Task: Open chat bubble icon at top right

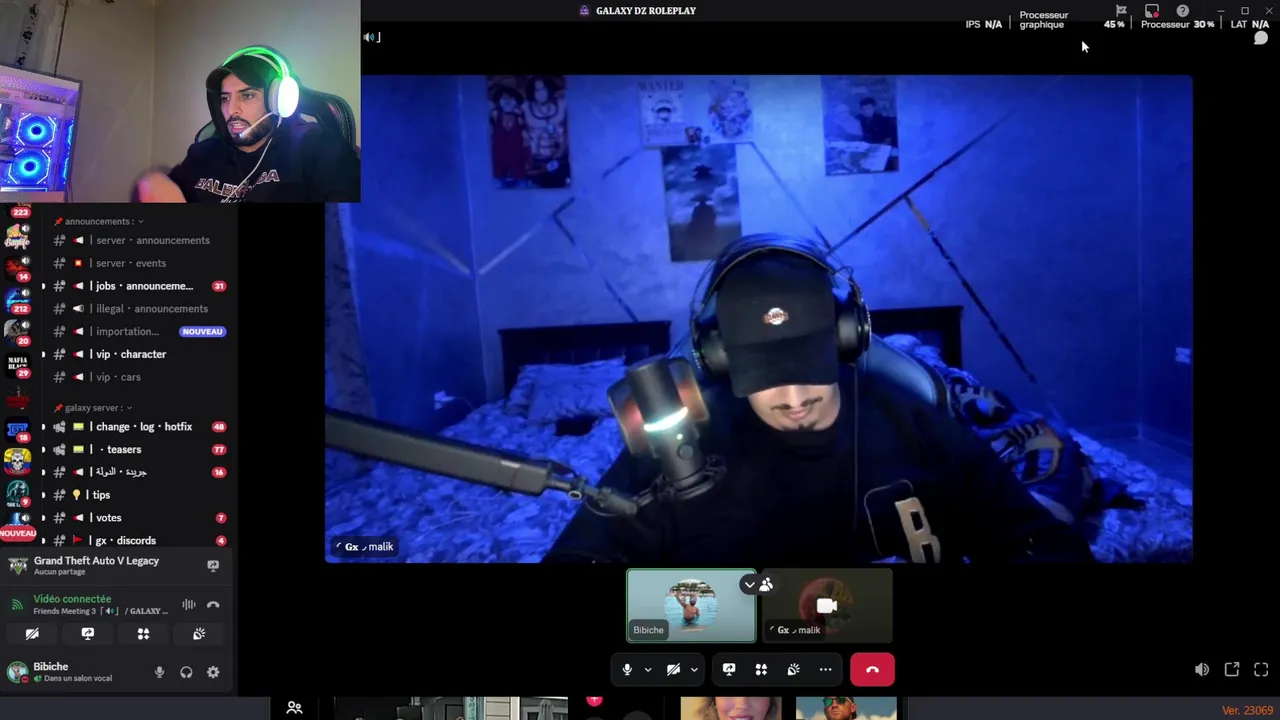Action: tap(1260, 38)
